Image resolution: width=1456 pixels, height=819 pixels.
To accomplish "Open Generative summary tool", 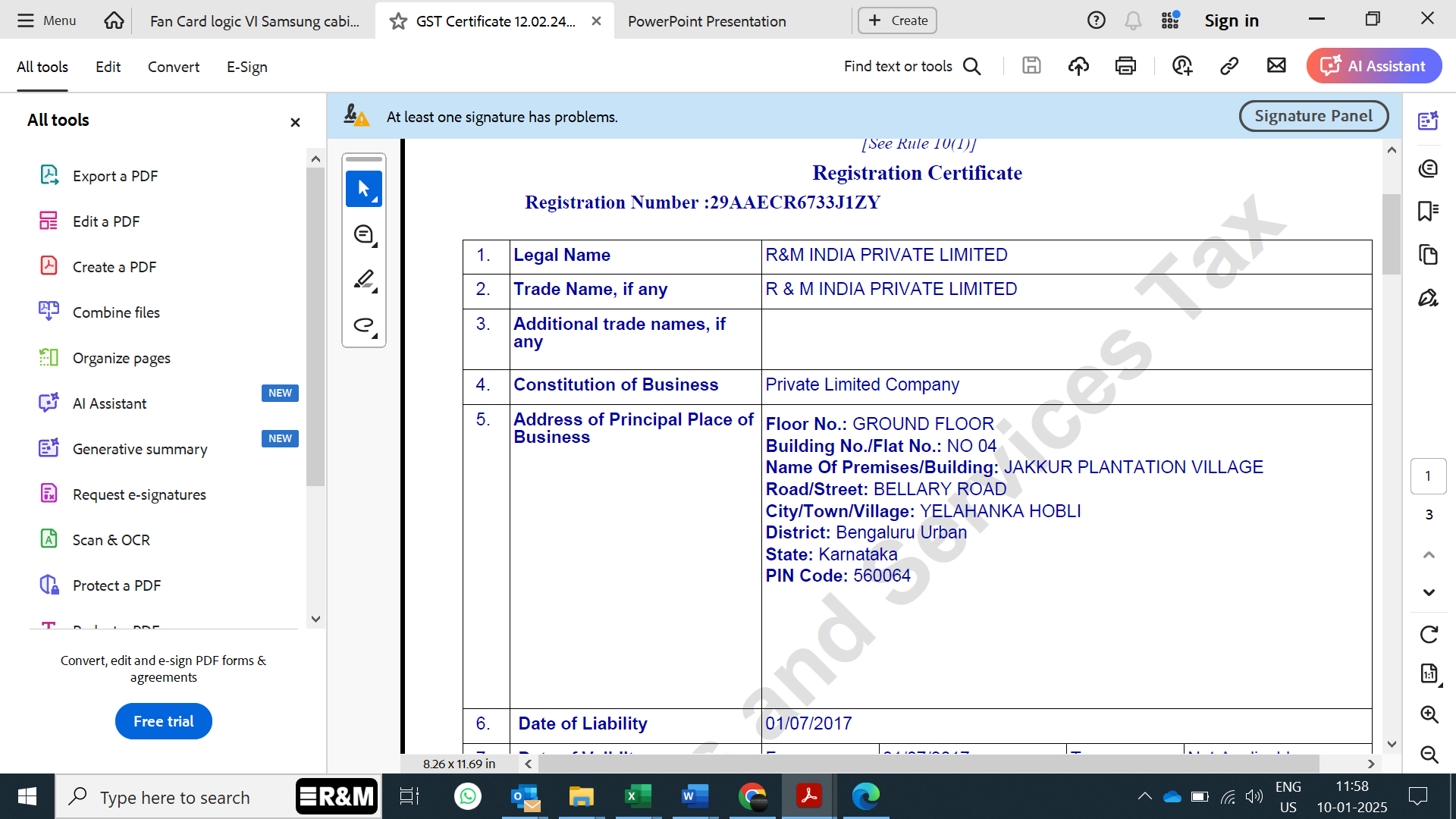I will pyautogui.click(x=140, y=449).
